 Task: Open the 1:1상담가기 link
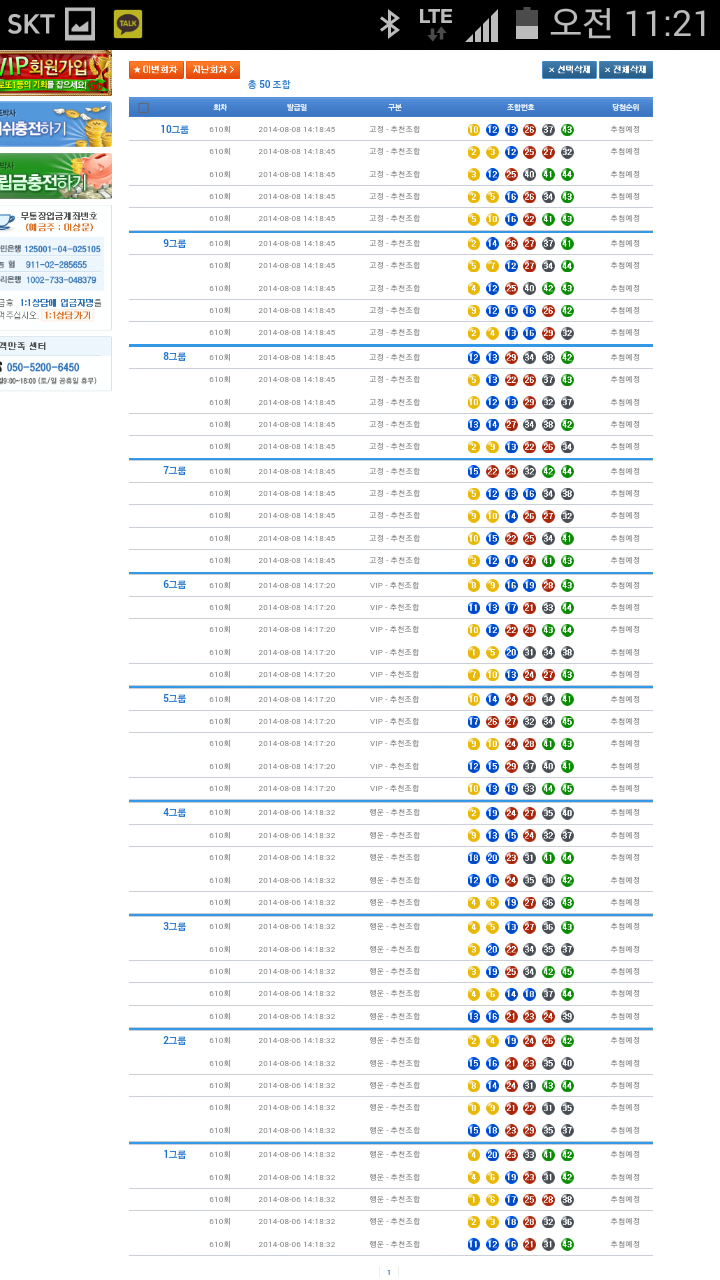click(x=67, y=315)
